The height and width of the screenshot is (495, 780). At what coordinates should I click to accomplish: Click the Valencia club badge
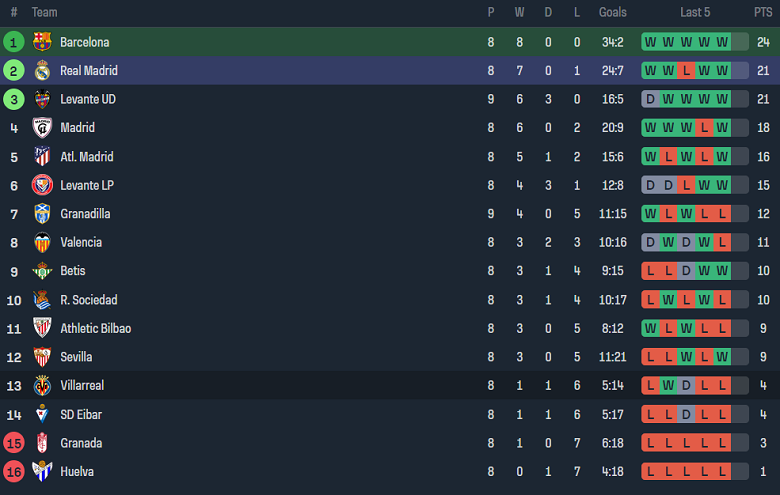tap(42, 242)
